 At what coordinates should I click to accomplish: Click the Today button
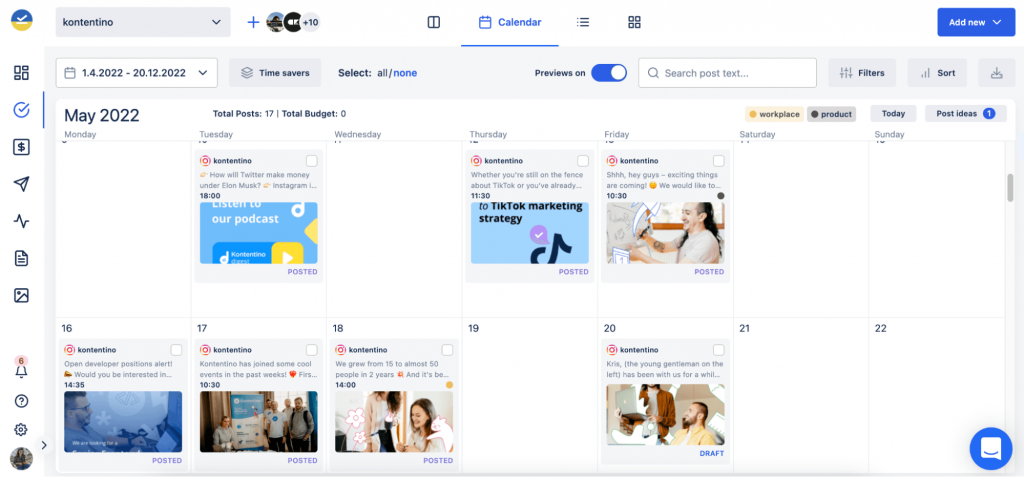coord(893,114)
